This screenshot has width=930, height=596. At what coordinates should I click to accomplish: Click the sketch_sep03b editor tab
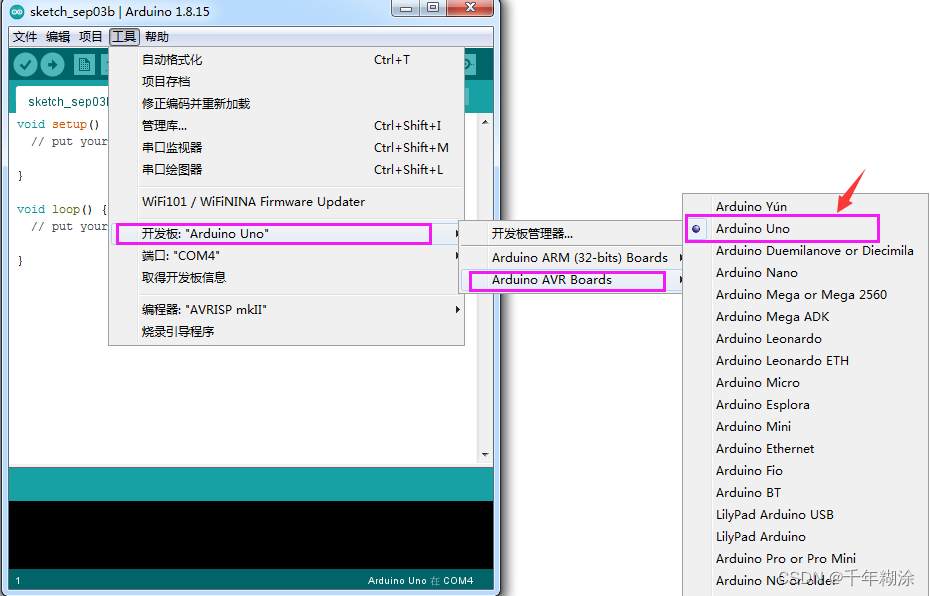[x=63, y=101]
